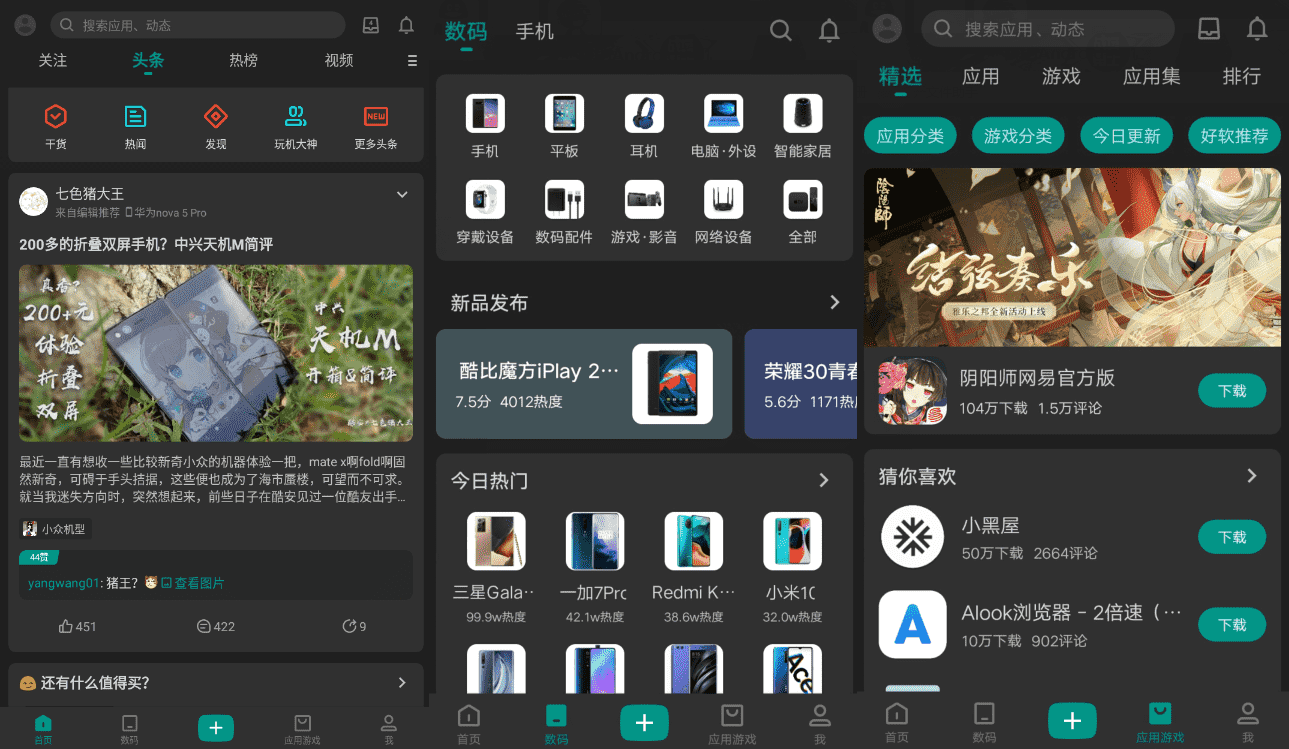This screenshot has height=749, width=1289.
Task: Tap the 全部 all-categories icon
Action: pos(802,198)
